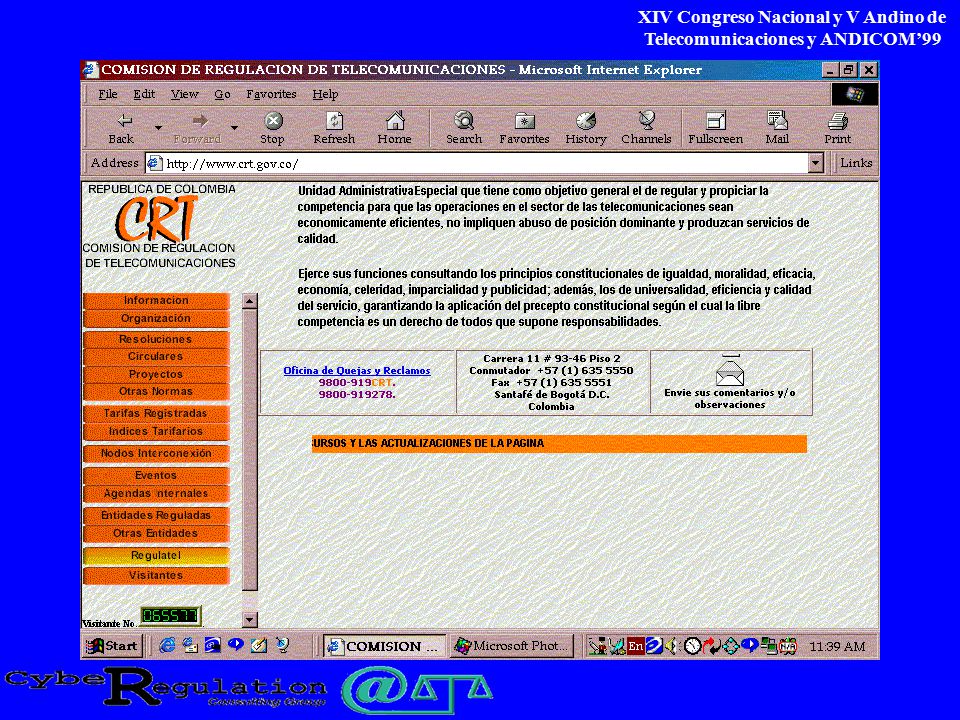This screenshot has height=720, width=960.
Task: Click 'Envie sus comentarios y/o observaciones' text
Action: (730, 399)
